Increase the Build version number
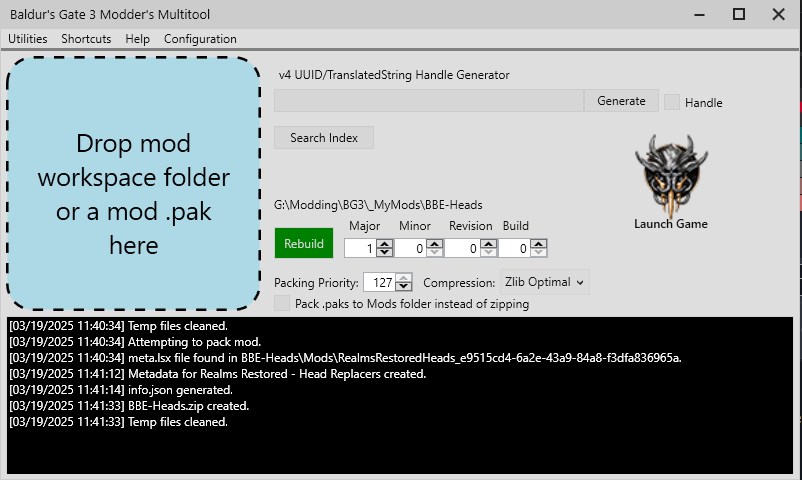The width and height of the screenshot is (802, 480). [538, 244]
